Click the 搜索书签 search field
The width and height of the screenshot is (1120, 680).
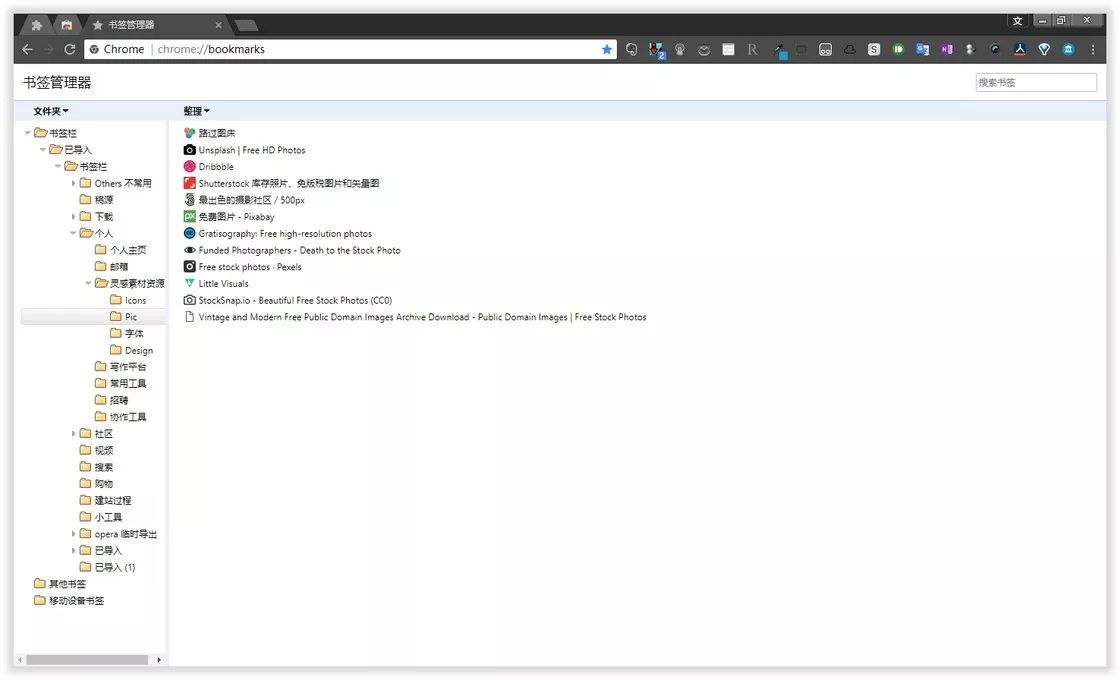[1036, 82]
